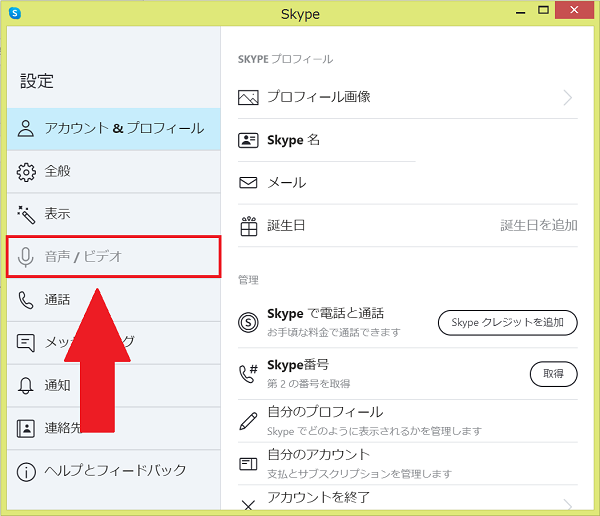
Task: Close the Skype window
Action: click(x=574, y=10)
